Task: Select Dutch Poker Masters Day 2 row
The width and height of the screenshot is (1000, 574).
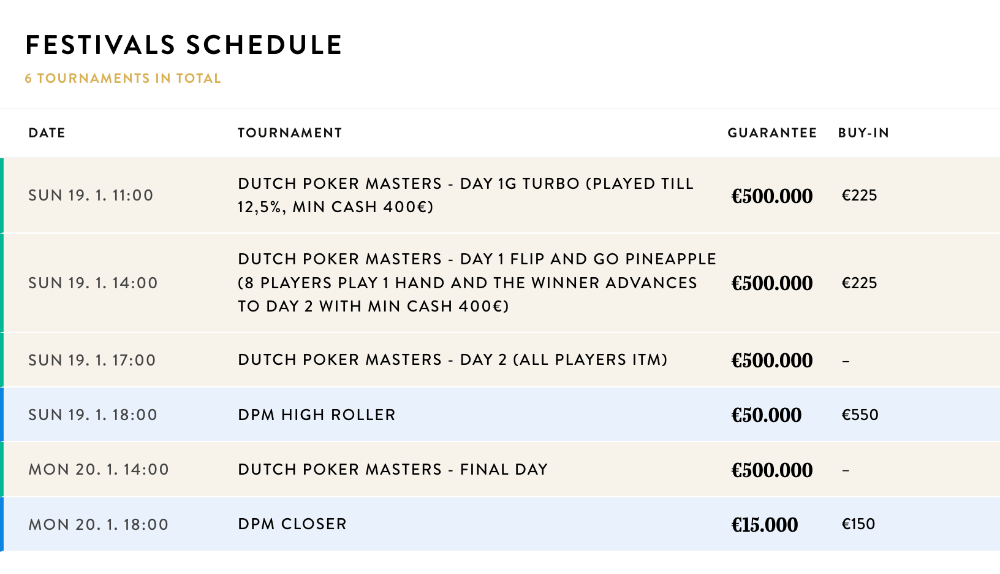Action: click(x=500, y=360)
